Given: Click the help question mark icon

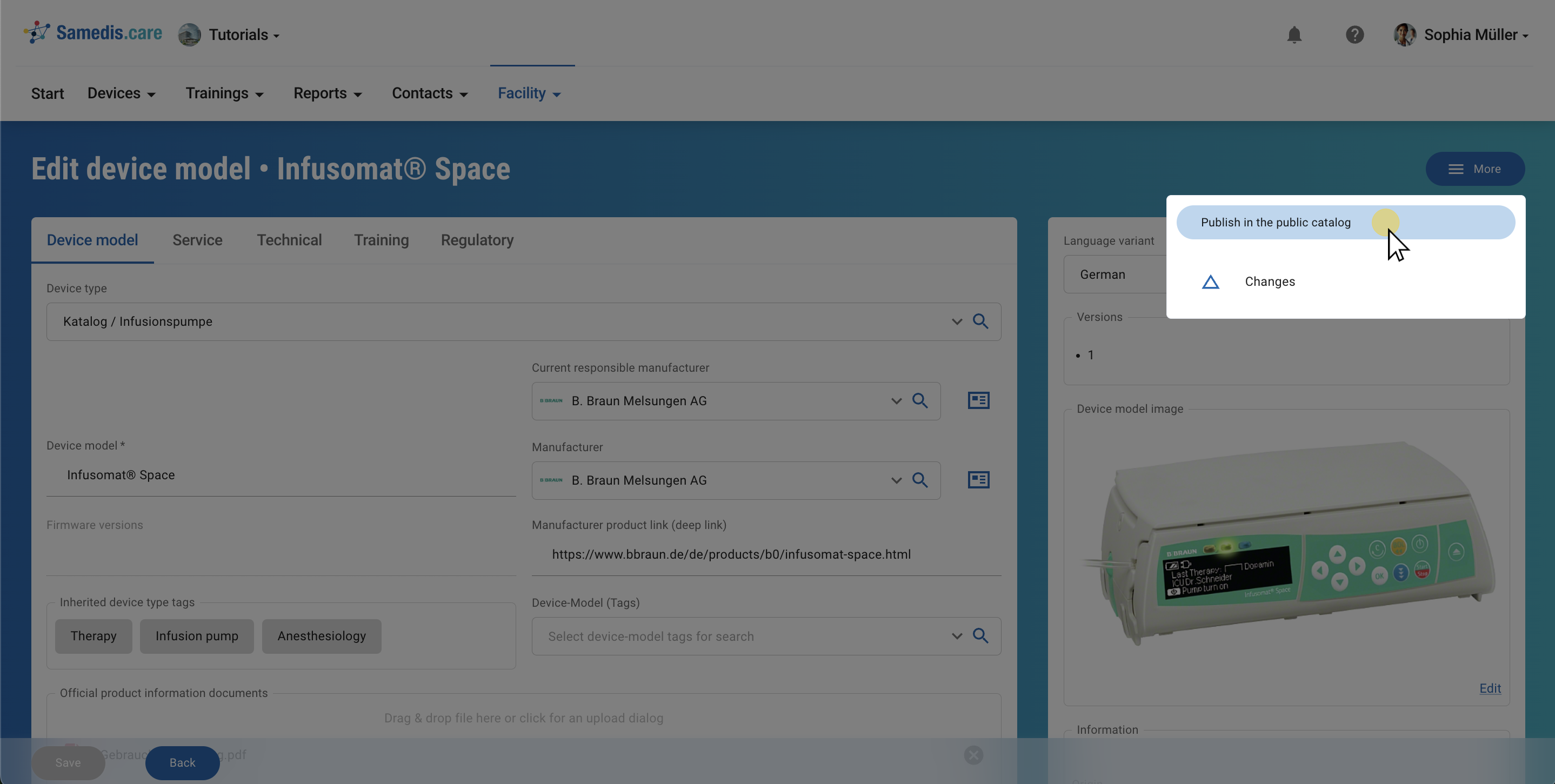Looking at the screenshot, I should pyautogui.click(x=1354, y=35).
